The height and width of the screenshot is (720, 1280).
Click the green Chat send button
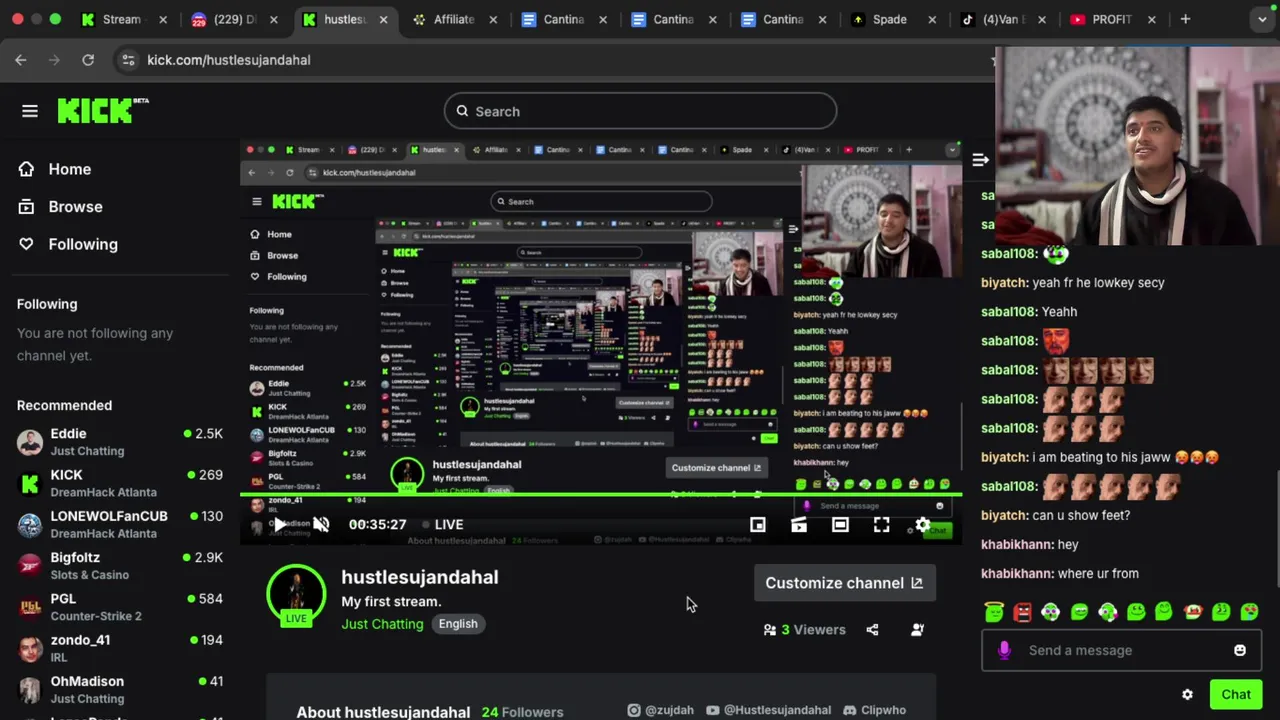click(1235, 694)
